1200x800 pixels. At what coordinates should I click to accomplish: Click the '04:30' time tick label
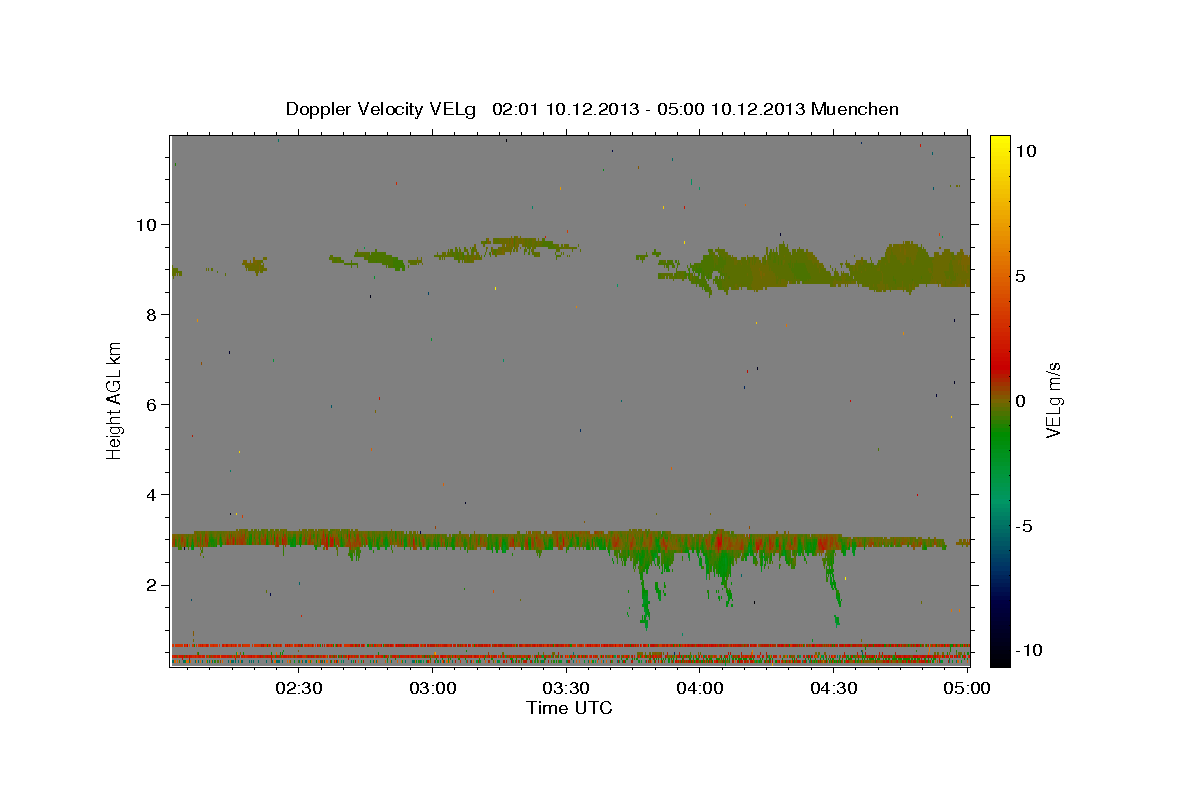coord(833,688)
